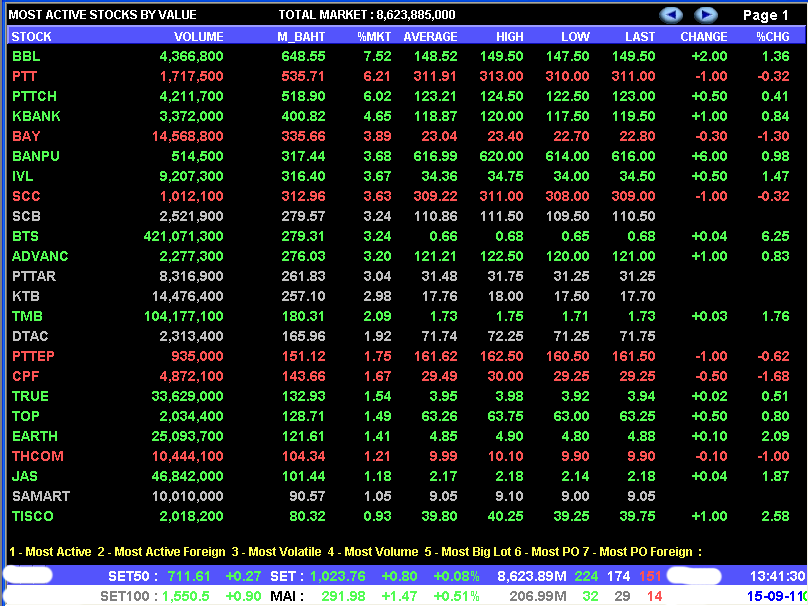Click the LAST column header
Image resolution: width=808 pixels, height=606 pixels.
640,37
